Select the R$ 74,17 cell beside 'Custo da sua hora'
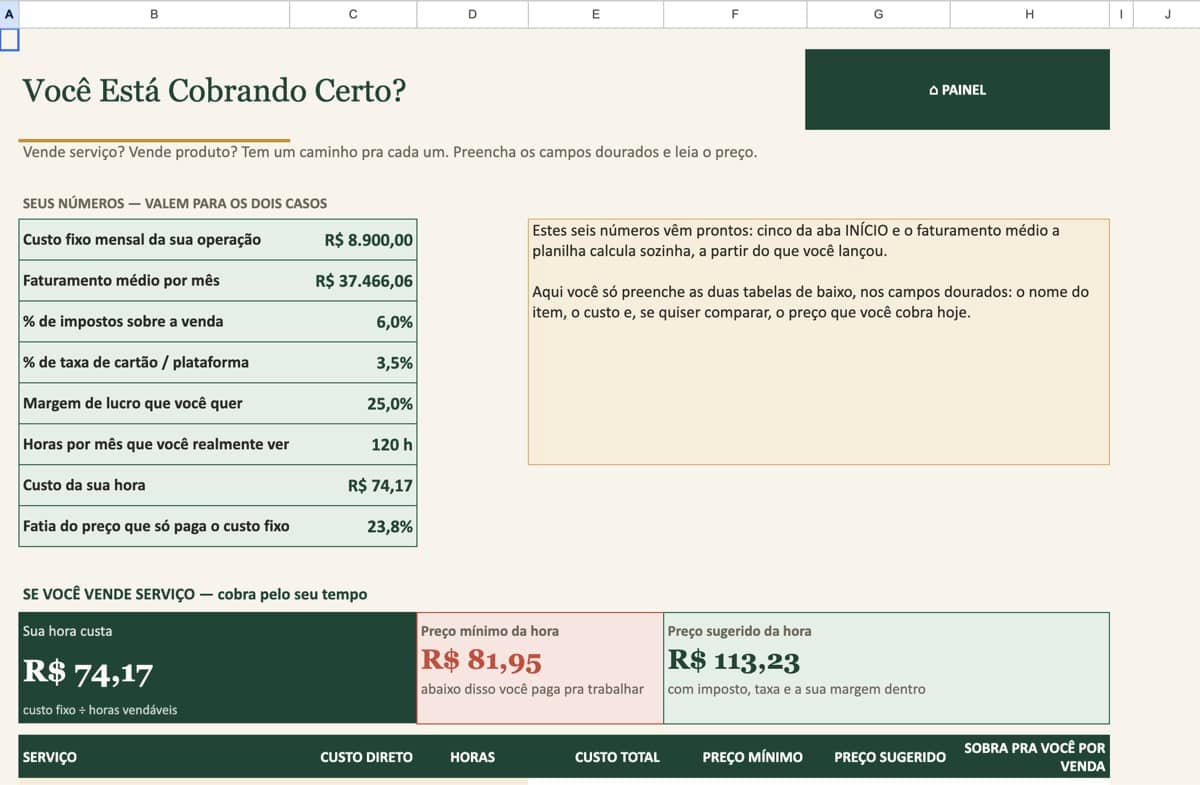Screen dimensions: 1200x785 pos(353,486)
